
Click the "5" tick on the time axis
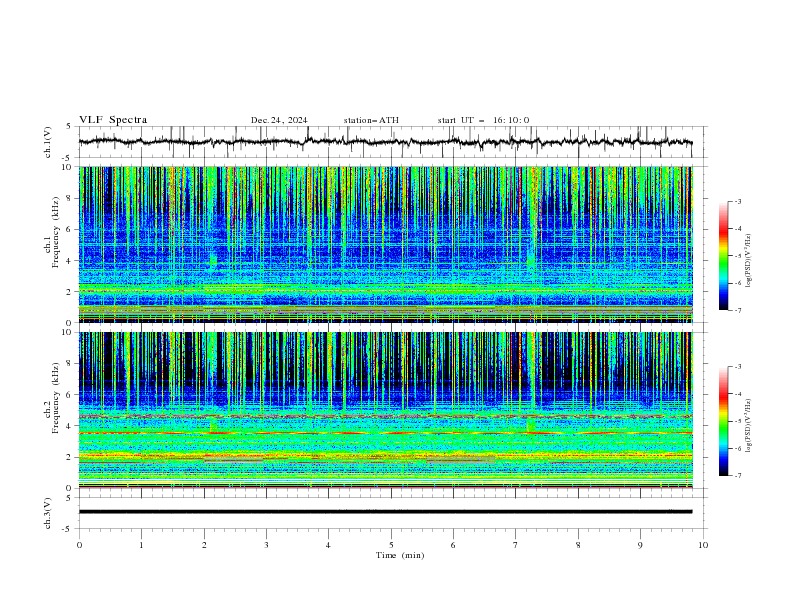391,545
